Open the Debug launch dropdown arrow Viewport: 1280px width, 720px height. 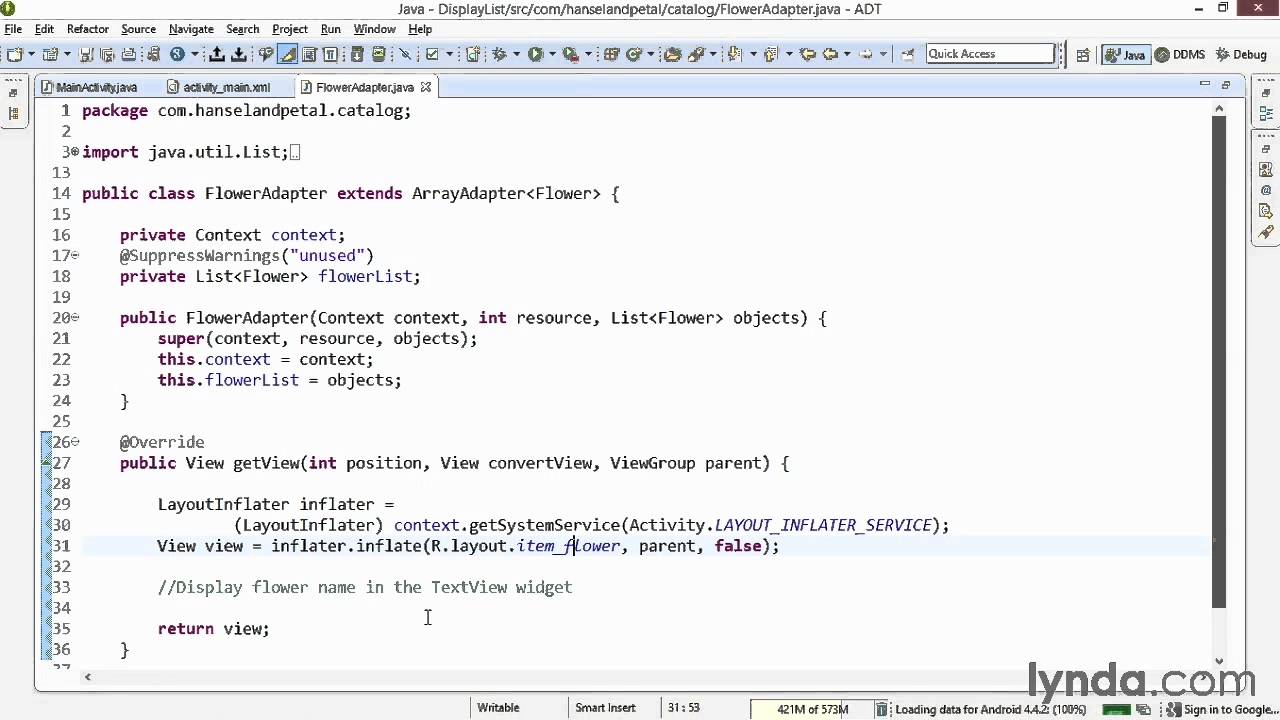516,54
